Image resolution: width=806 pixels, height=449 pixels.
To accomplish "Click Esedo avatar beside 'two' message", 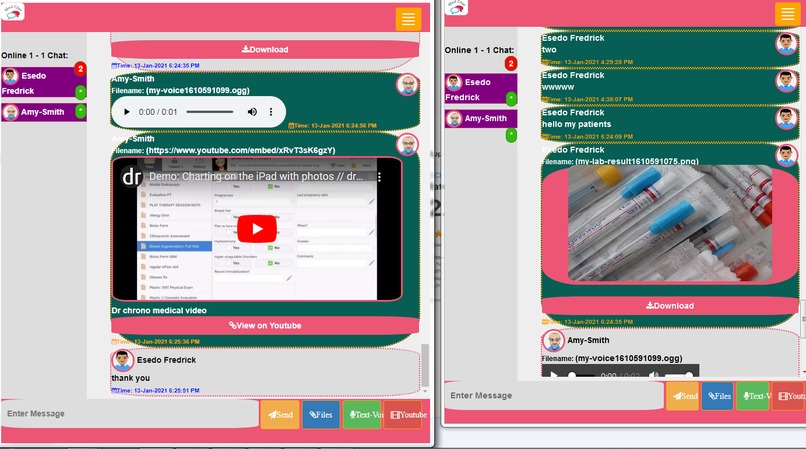I will coord(786,44).
